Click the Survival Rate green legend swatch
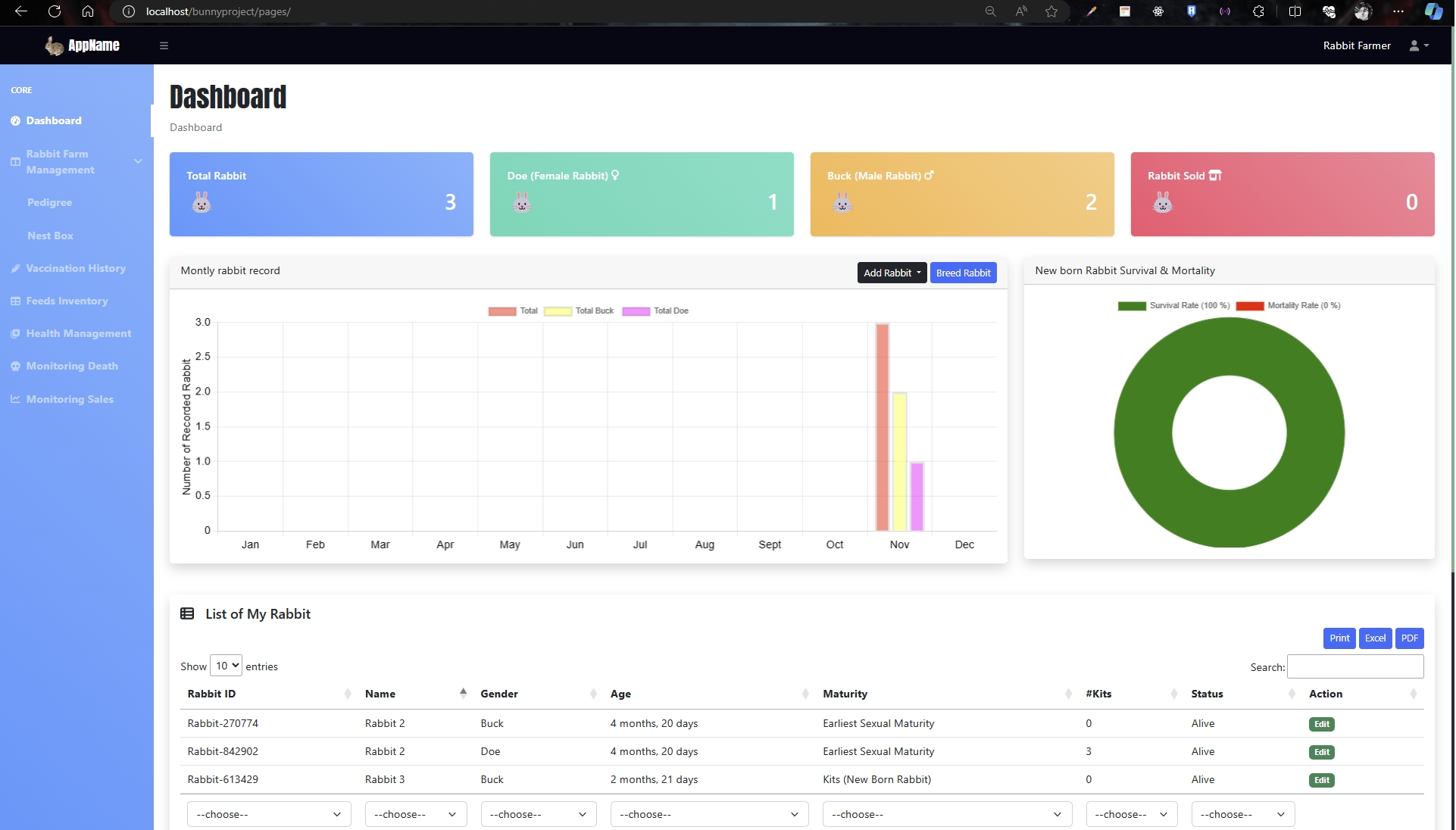 [1132, 306]
